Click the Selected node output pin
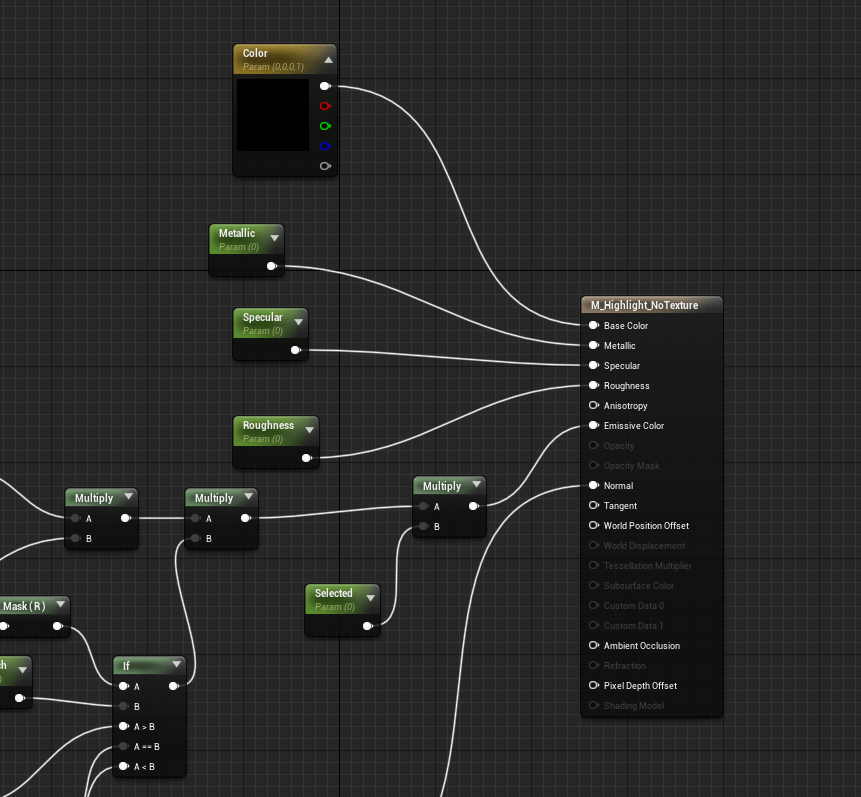This screenshot has height=797, width=861. click(x=369, y=627)
